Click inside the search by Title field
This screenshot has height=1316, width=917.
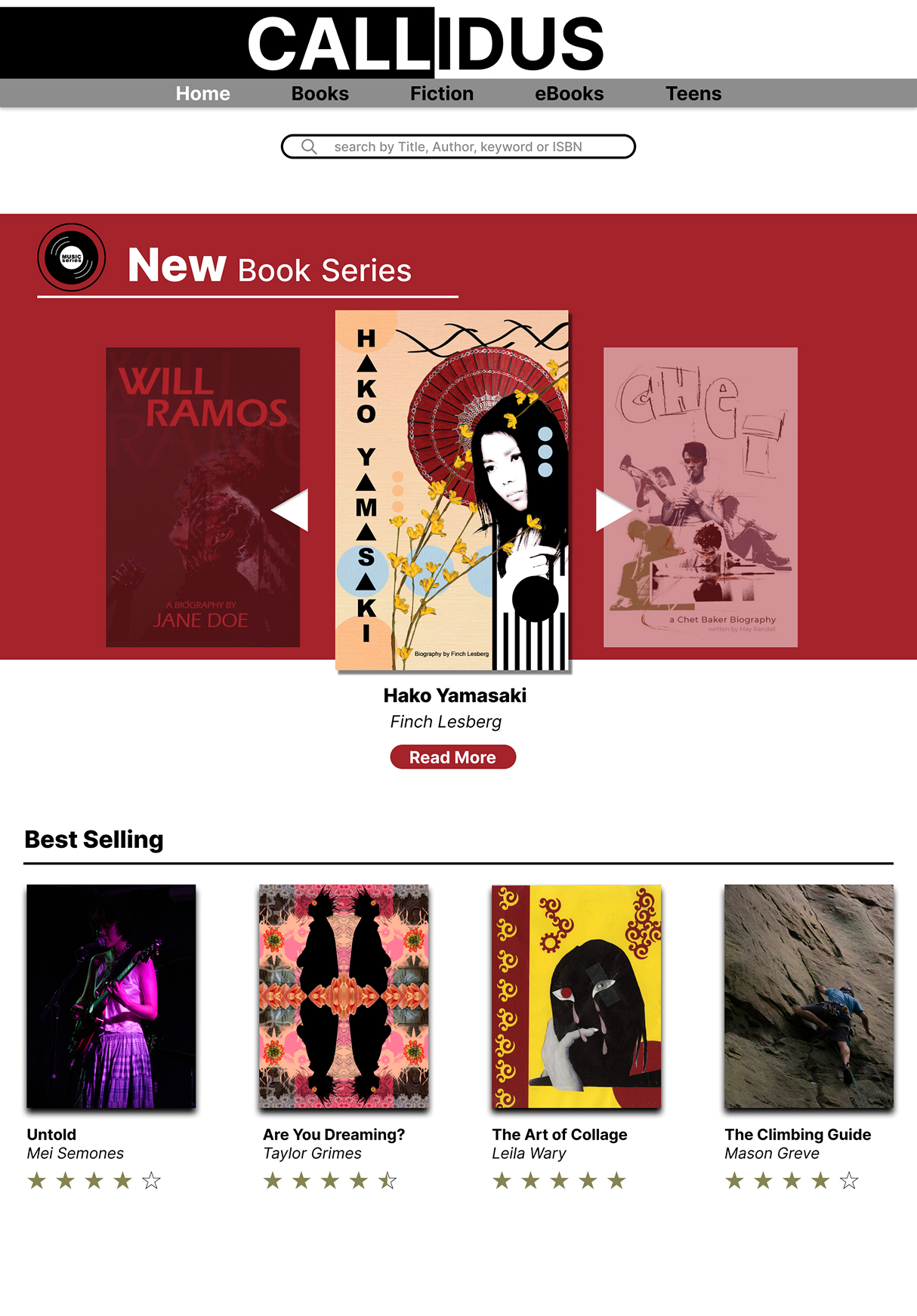click(x=458, y=146)
